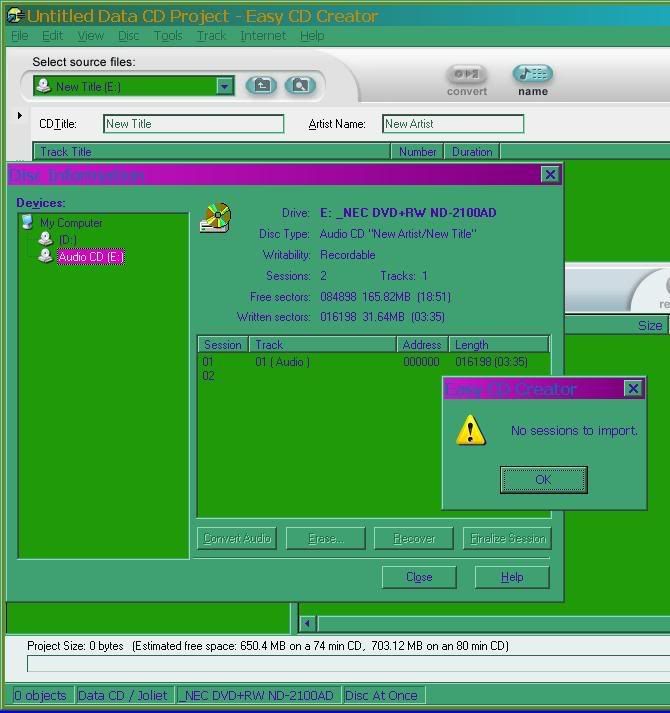Open the Edit menu
Image resolution: width=670 pixels, height=713 pixels.
(52, 35)
